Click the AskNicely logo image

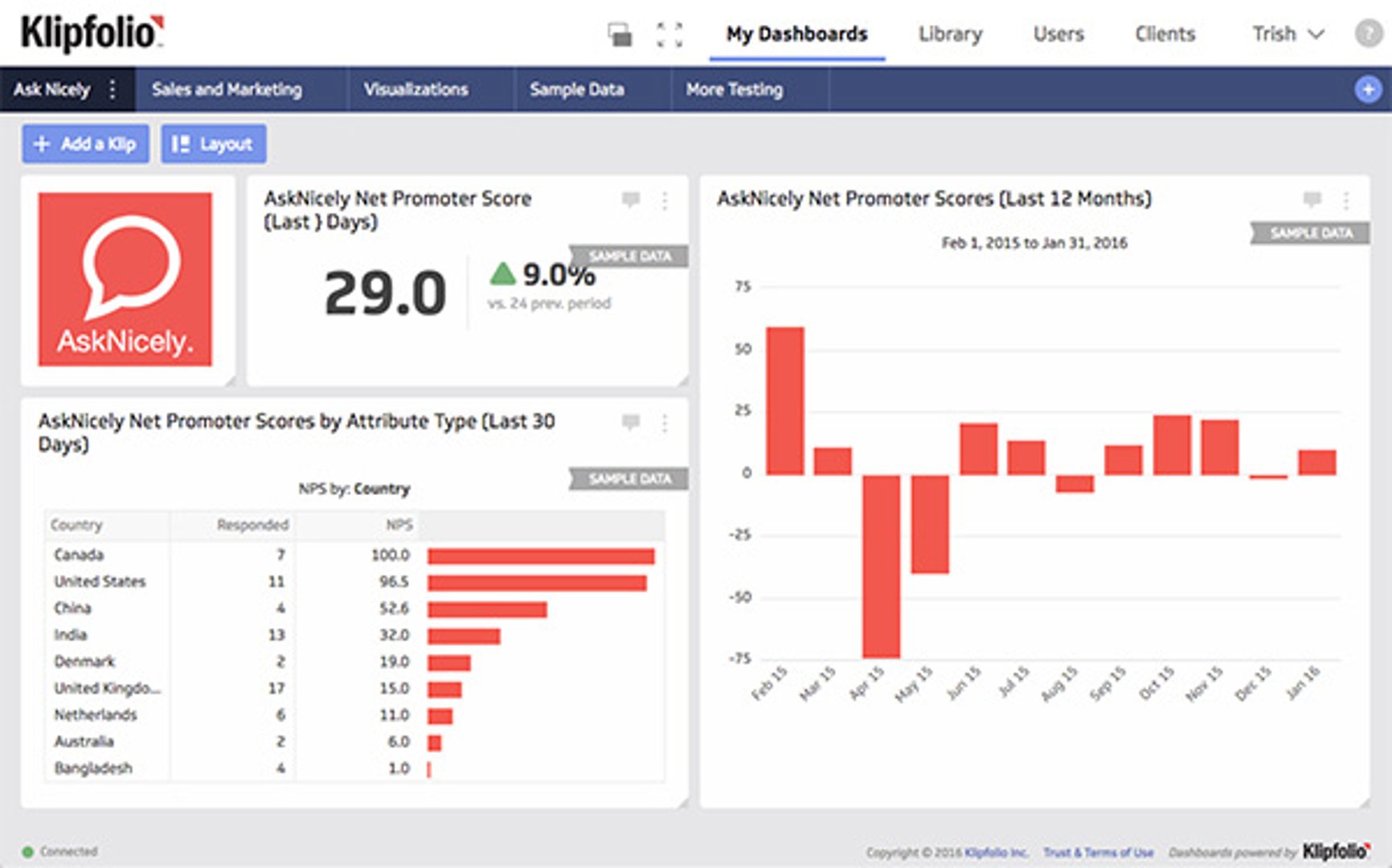pos(125,279)
